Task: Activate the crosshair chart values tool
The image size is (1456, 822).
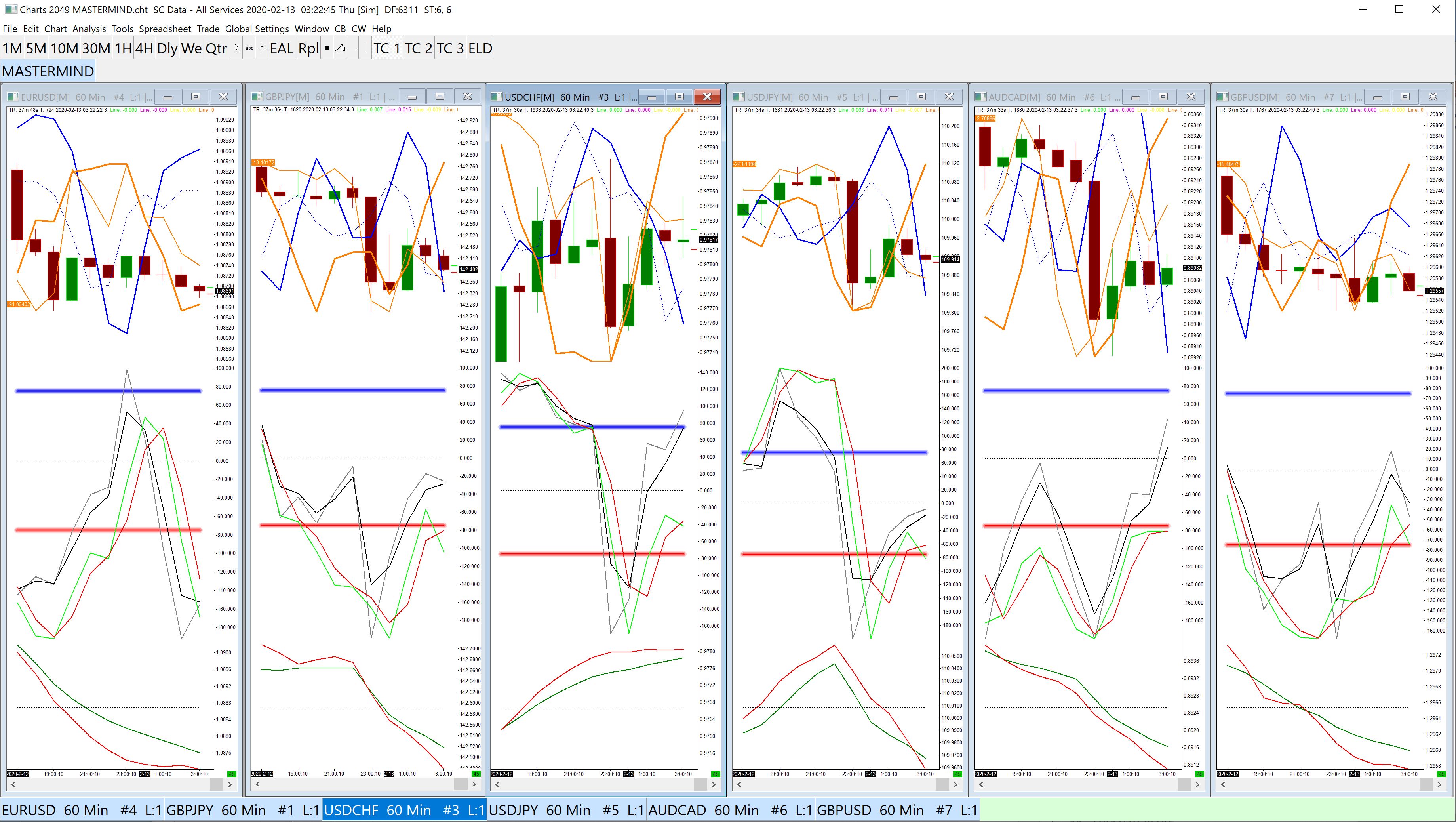Action: pyautogui.click(x=262, y=49)
